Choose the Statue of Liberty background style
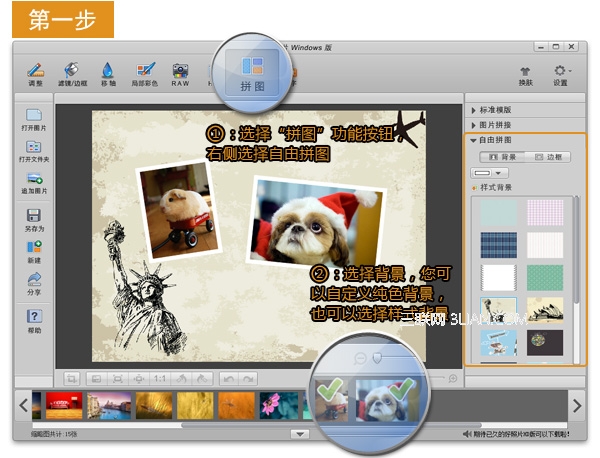This screenshot has height=458, width=600. tap(499, 310)
